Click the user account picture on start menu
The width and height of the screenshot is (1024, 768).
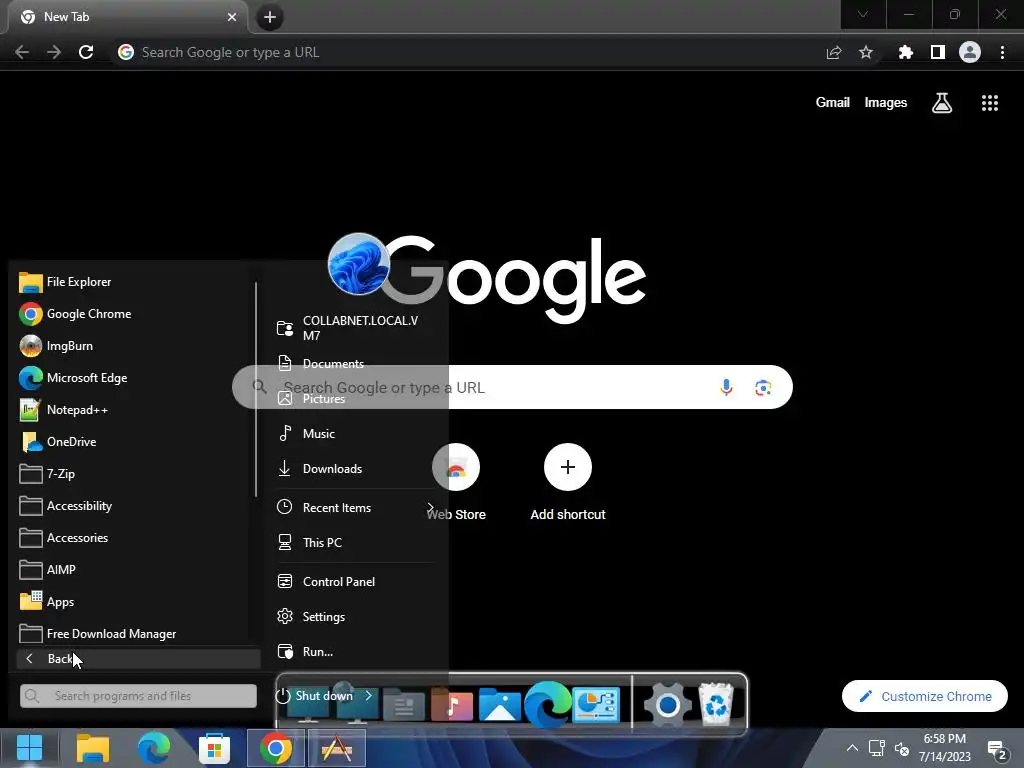(x=359, y=264)
